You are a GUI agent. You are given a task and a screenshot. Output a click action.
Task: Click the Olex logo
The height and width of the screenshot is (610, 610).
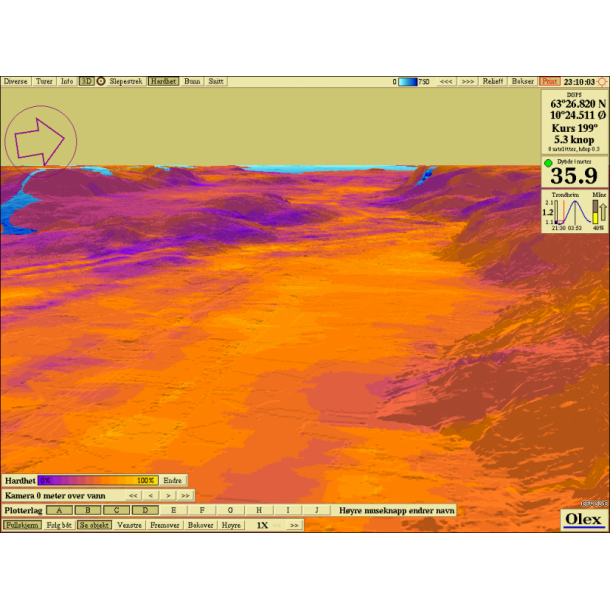[x=583, y=519]
